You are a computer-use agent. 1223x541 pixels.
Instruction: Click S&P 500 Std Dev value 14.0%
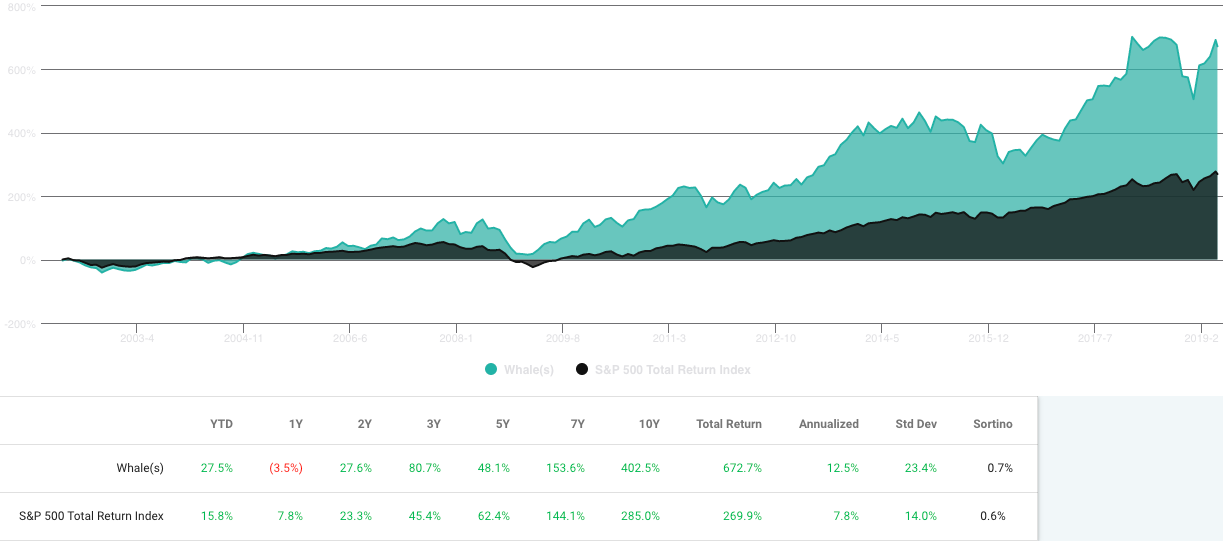point(920,516)
